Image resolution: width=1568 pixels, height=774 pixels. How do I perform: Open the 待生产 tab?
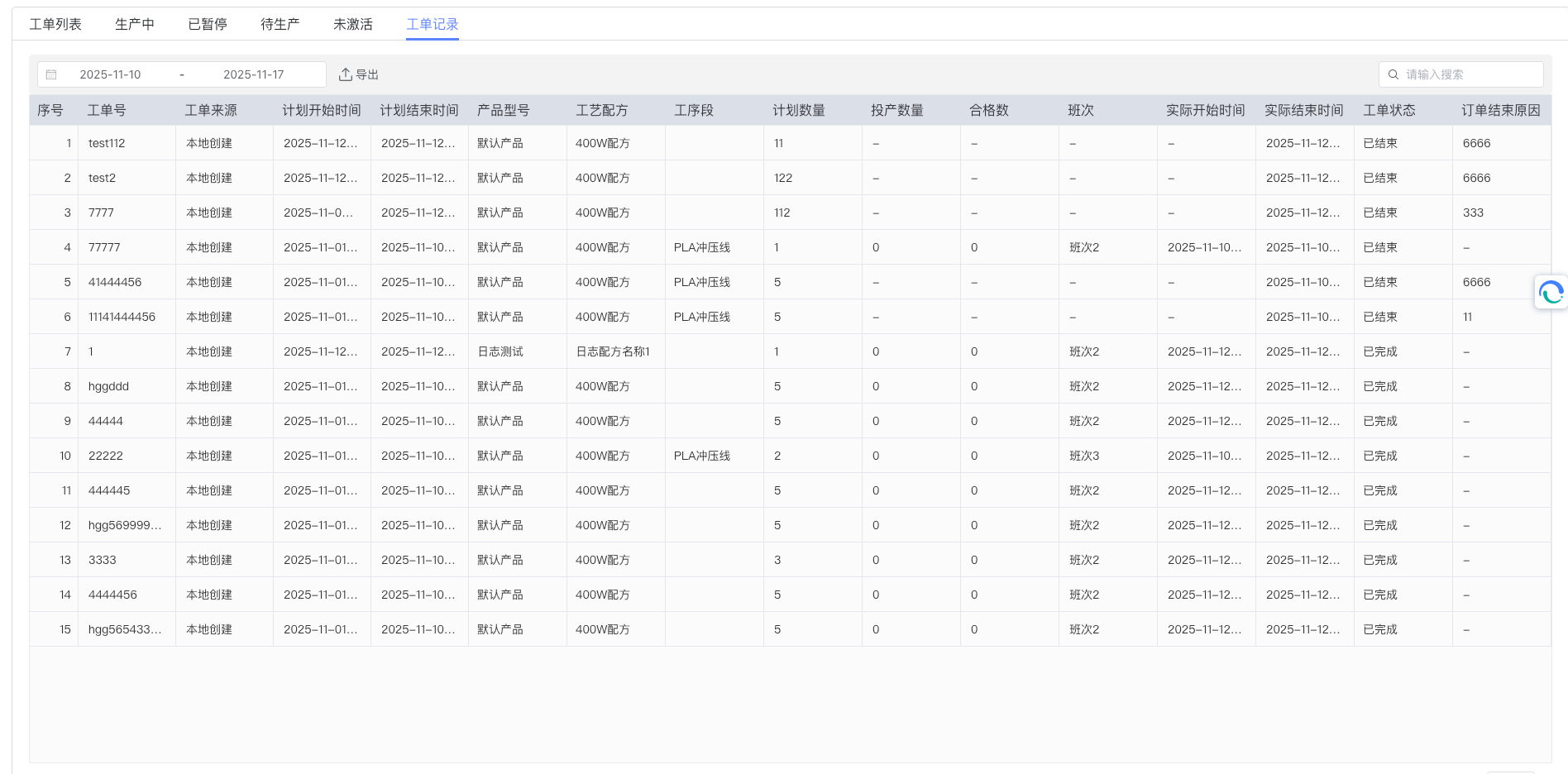(280, 24)
